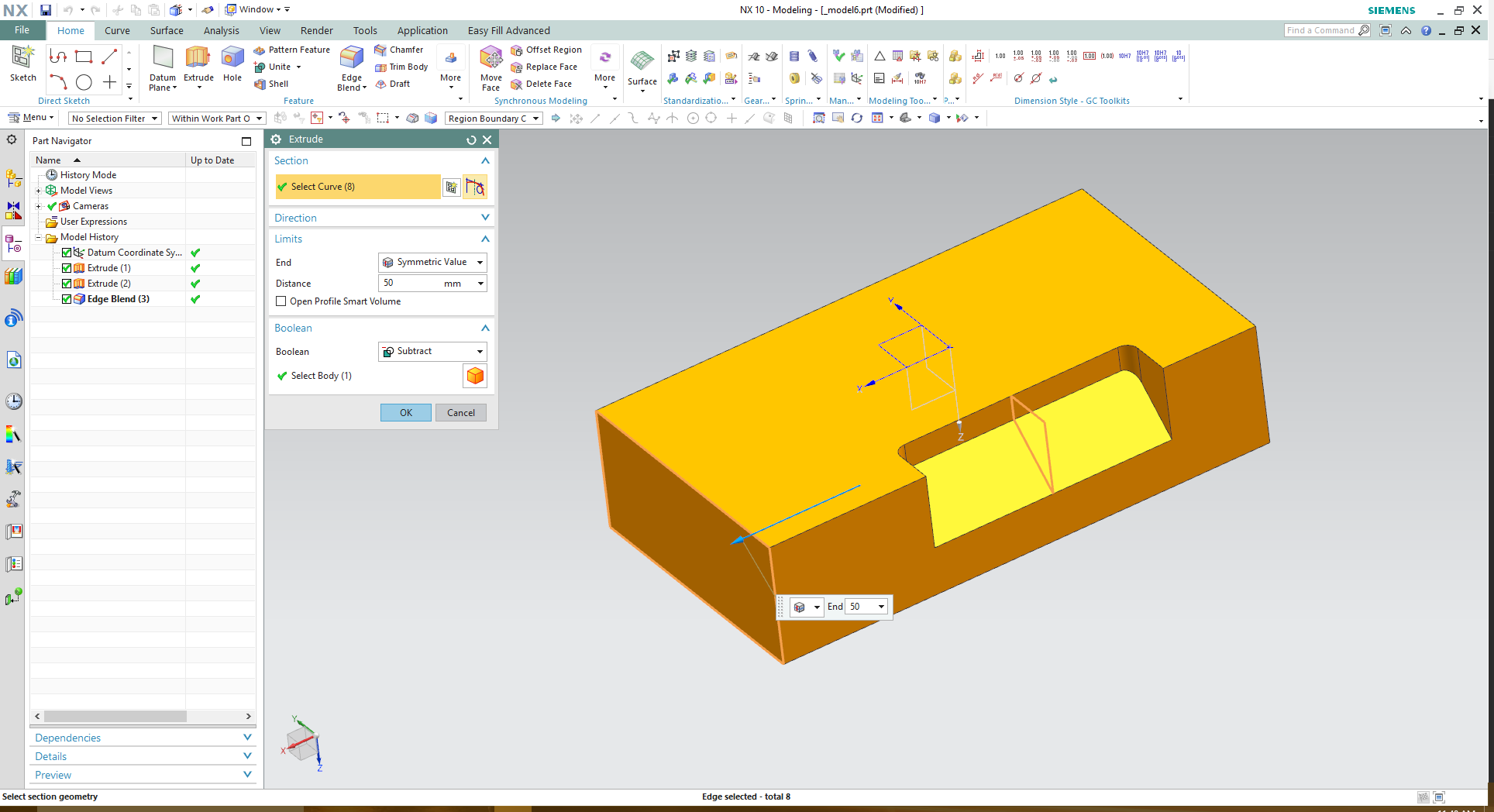Open Pattern Feature tool
The height and width of the screenshot is (812, 1494).
pos(292,50)
